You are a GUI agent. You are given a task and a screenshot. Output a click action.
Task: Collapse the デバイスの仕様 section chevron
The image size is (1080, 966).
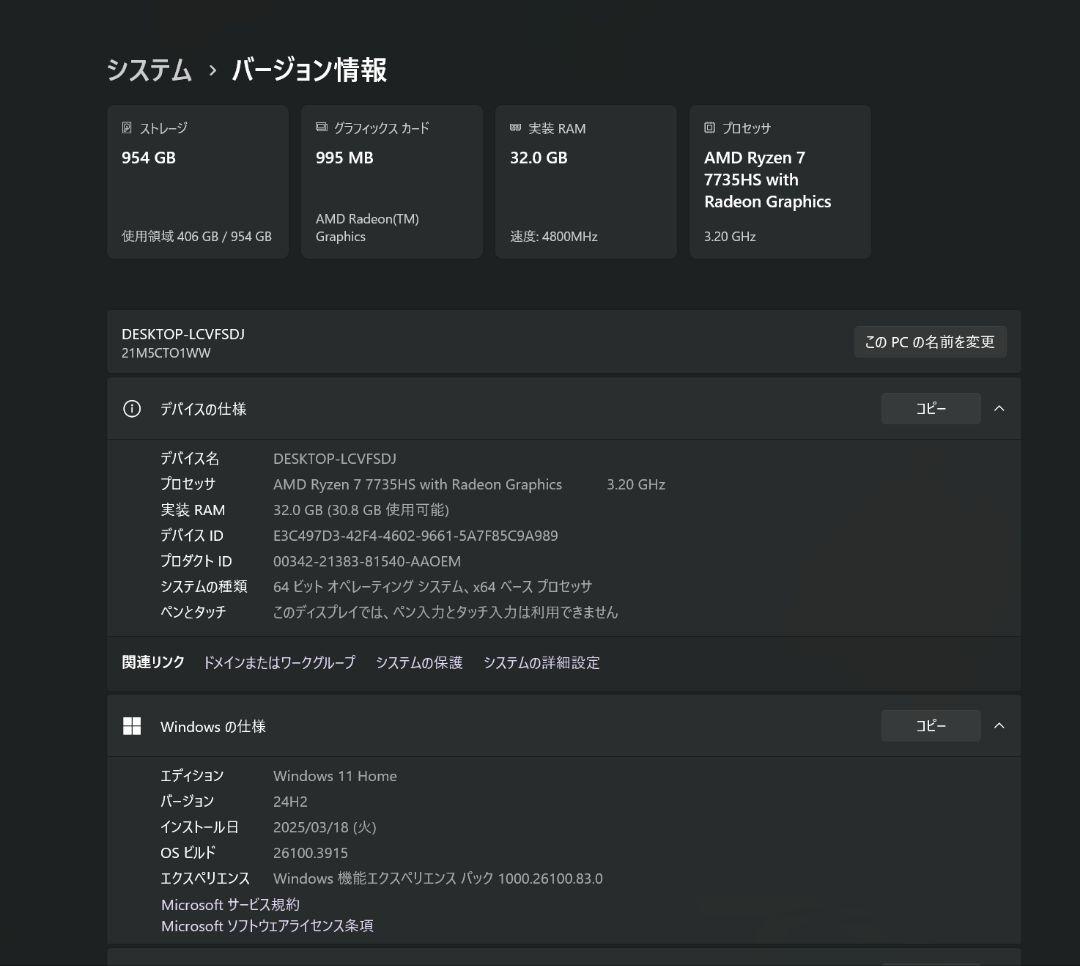pyautogui.click(x=999, y=408)
